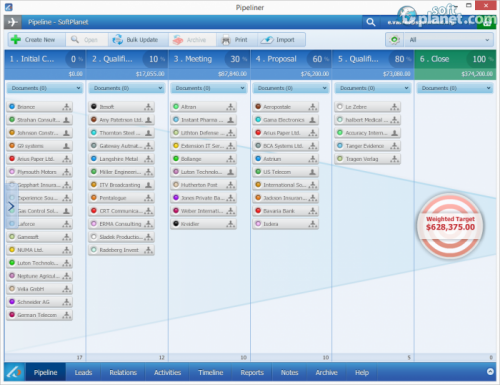Screen dimensions: 500x385
Task: Open the Archive tab in bottom bar
Action: (326, 372)
